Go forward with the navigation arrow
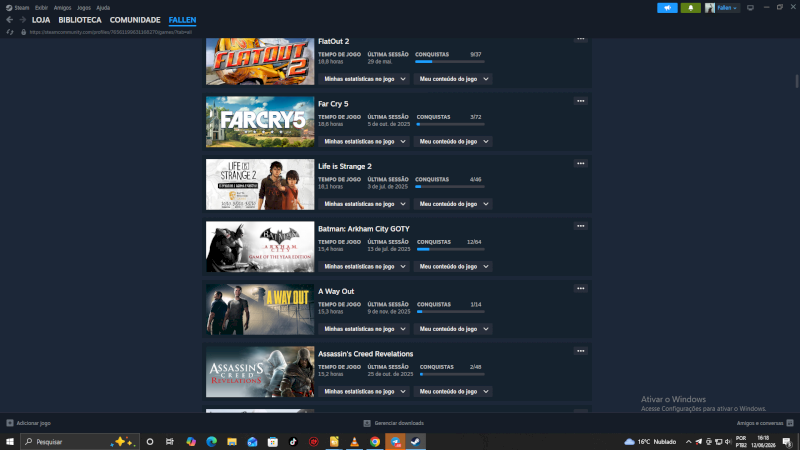Screen dimensions: 800x450 pos(22,20)
